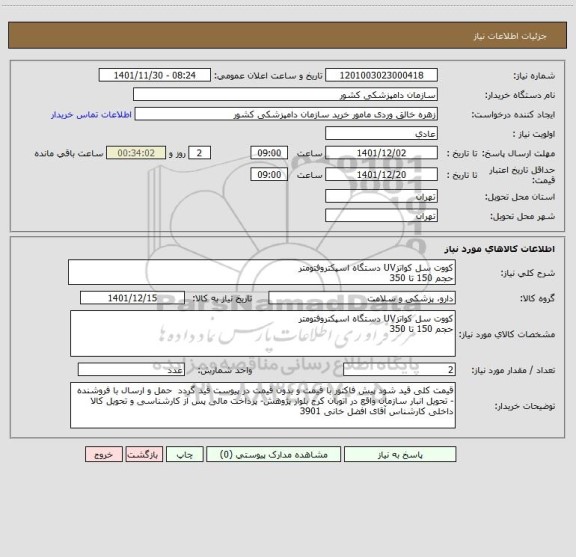Screen dimensions: 576x557
Task: Click label ایجاد کننده درخواست
Action: pos(513,115)
